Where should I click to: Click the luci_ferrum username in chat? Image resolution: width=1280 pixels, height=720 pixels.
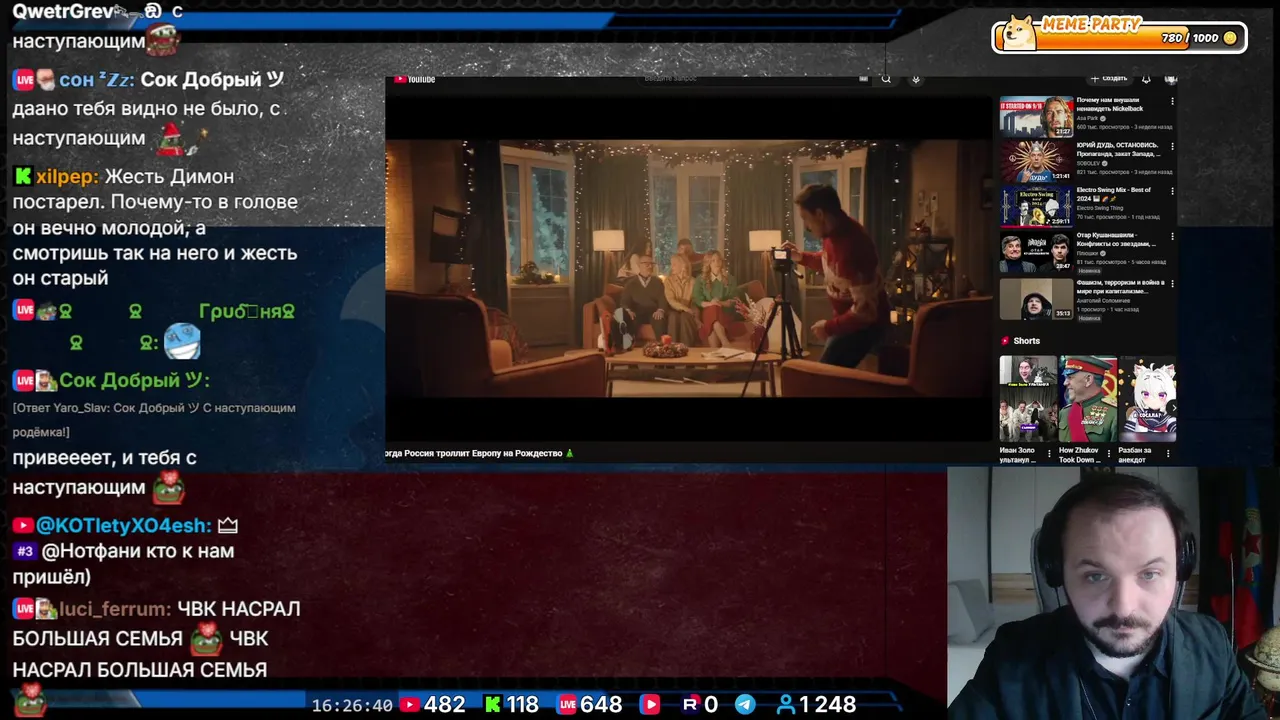pyautogui.click(x=115, y=609)
